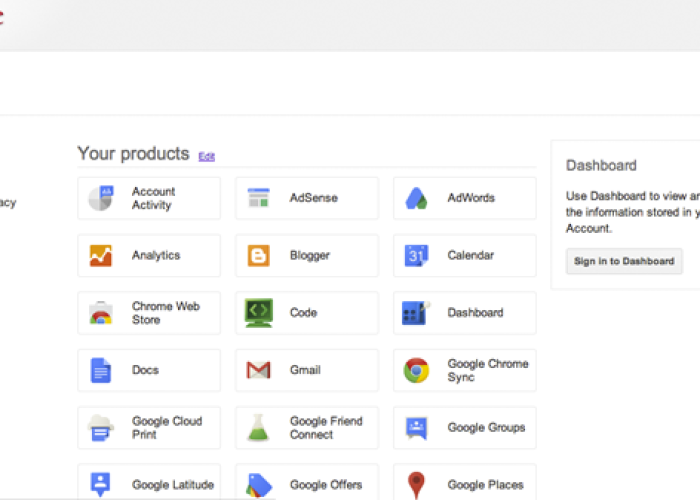Click the Google Friend Connect label
The height and width of the screenshot is (500, 700).
[x=326, y=428]
